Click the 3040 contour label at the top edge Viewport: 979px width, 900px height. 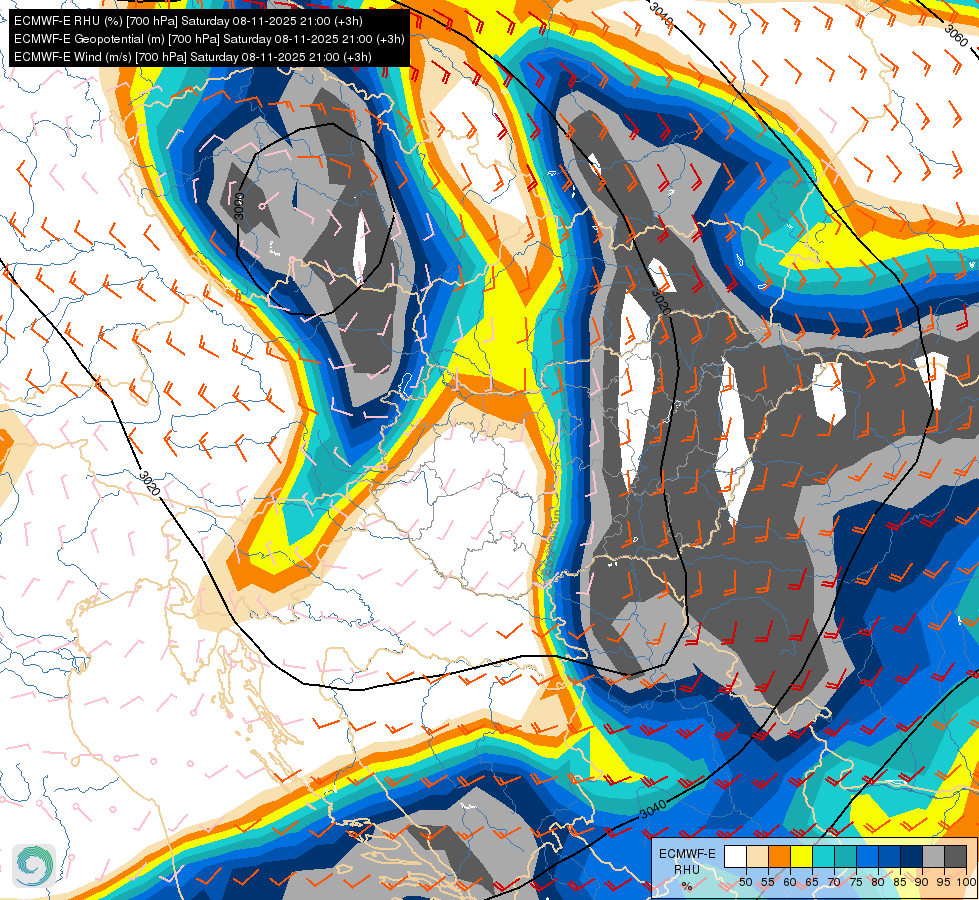[x=661, y=14]
